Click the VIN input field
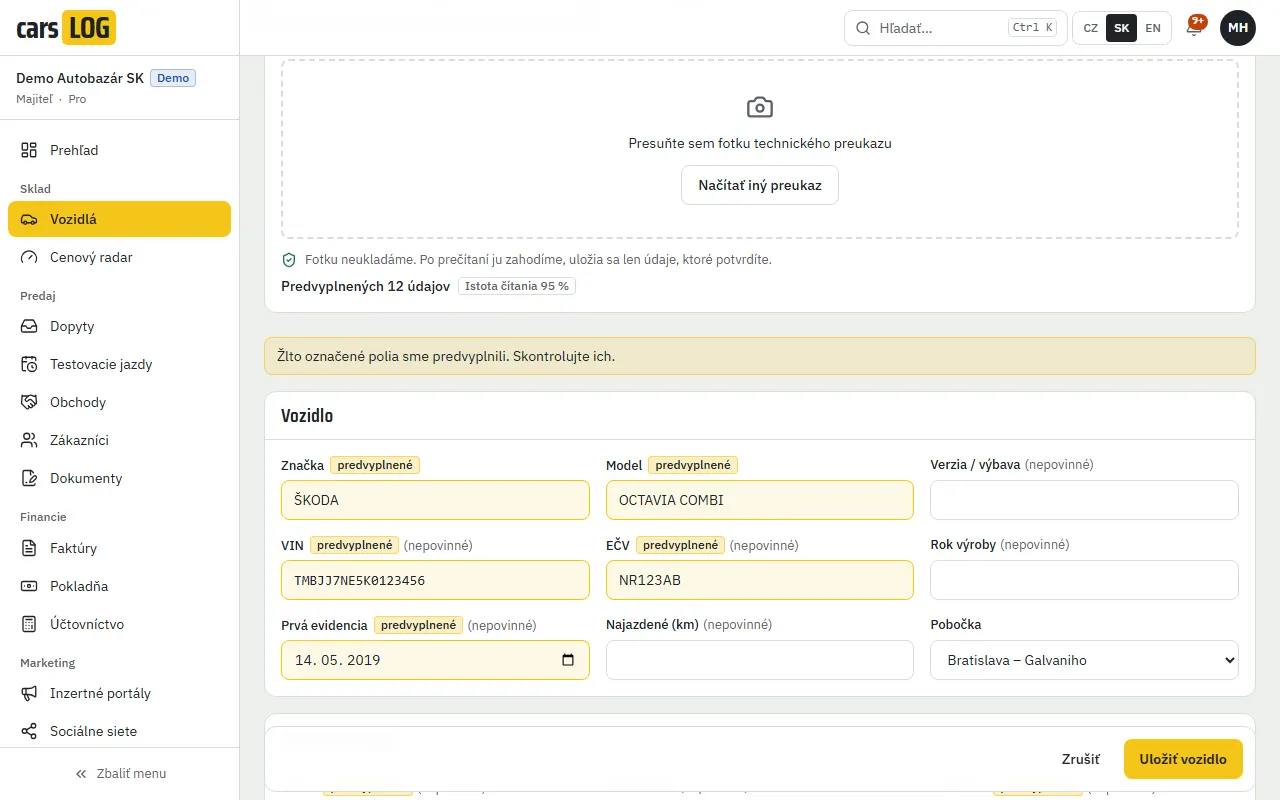Image resolution: width=1280 pixels, height=800 pixels. (x=435, y=580)
